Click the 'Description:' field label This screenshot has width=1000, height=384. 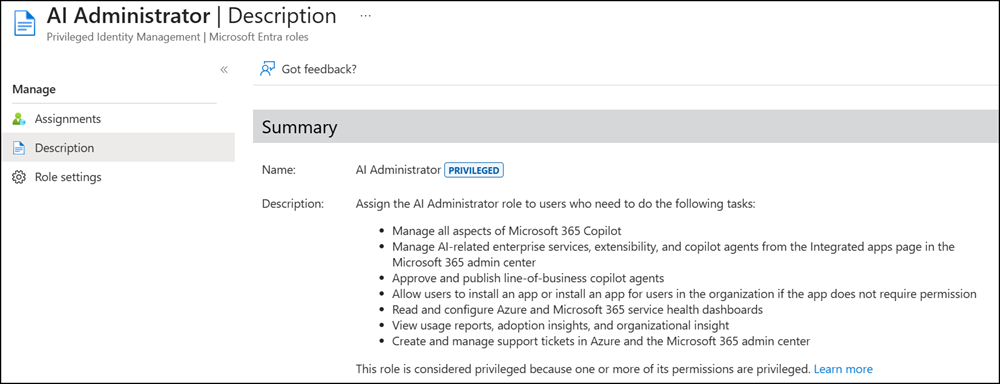(x=293, y=204)
